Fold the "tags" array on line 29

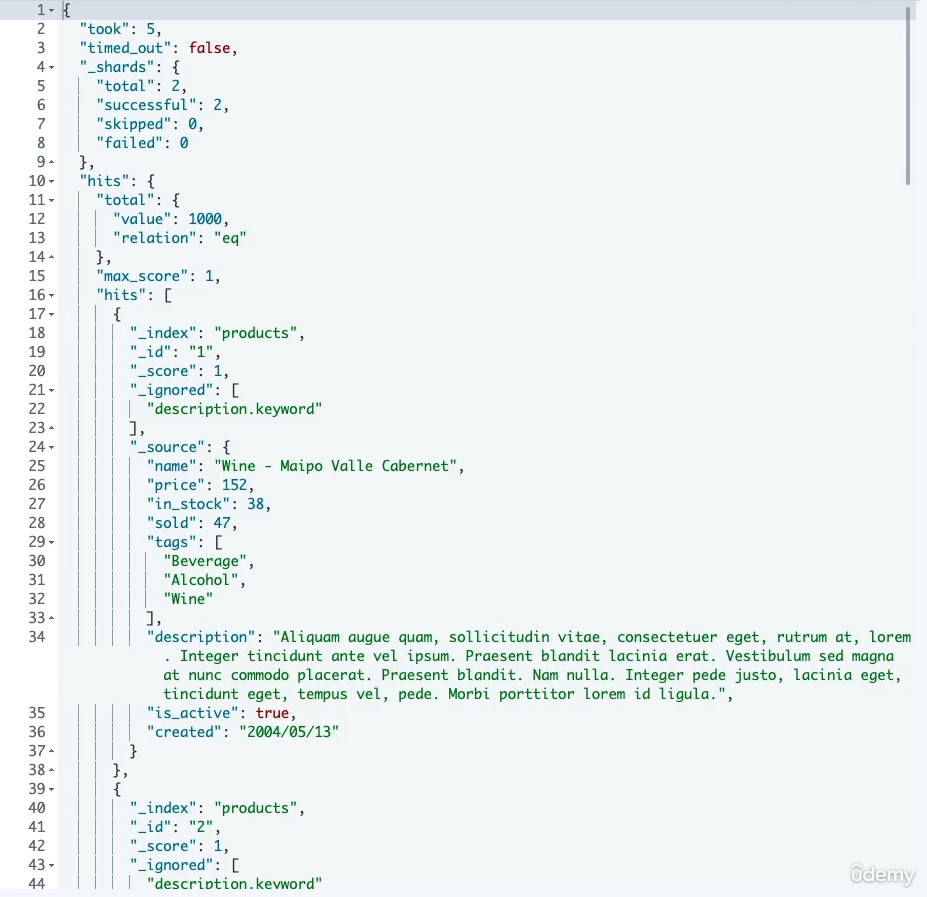[51, 541]
